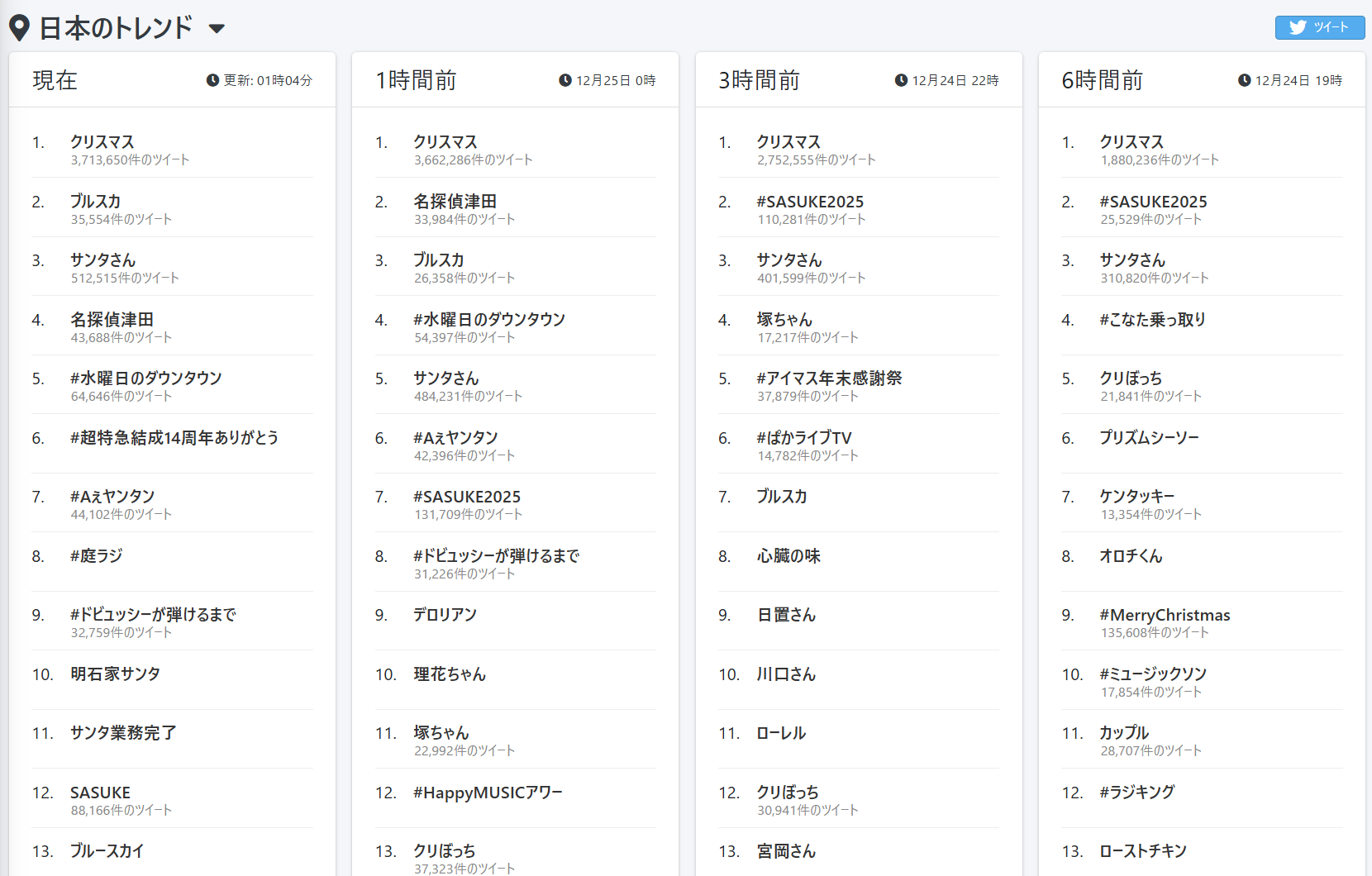1372x876 pixels.
Task: Click the clock icon beside 12月25日 0時
Action: [x=565, y=80]
